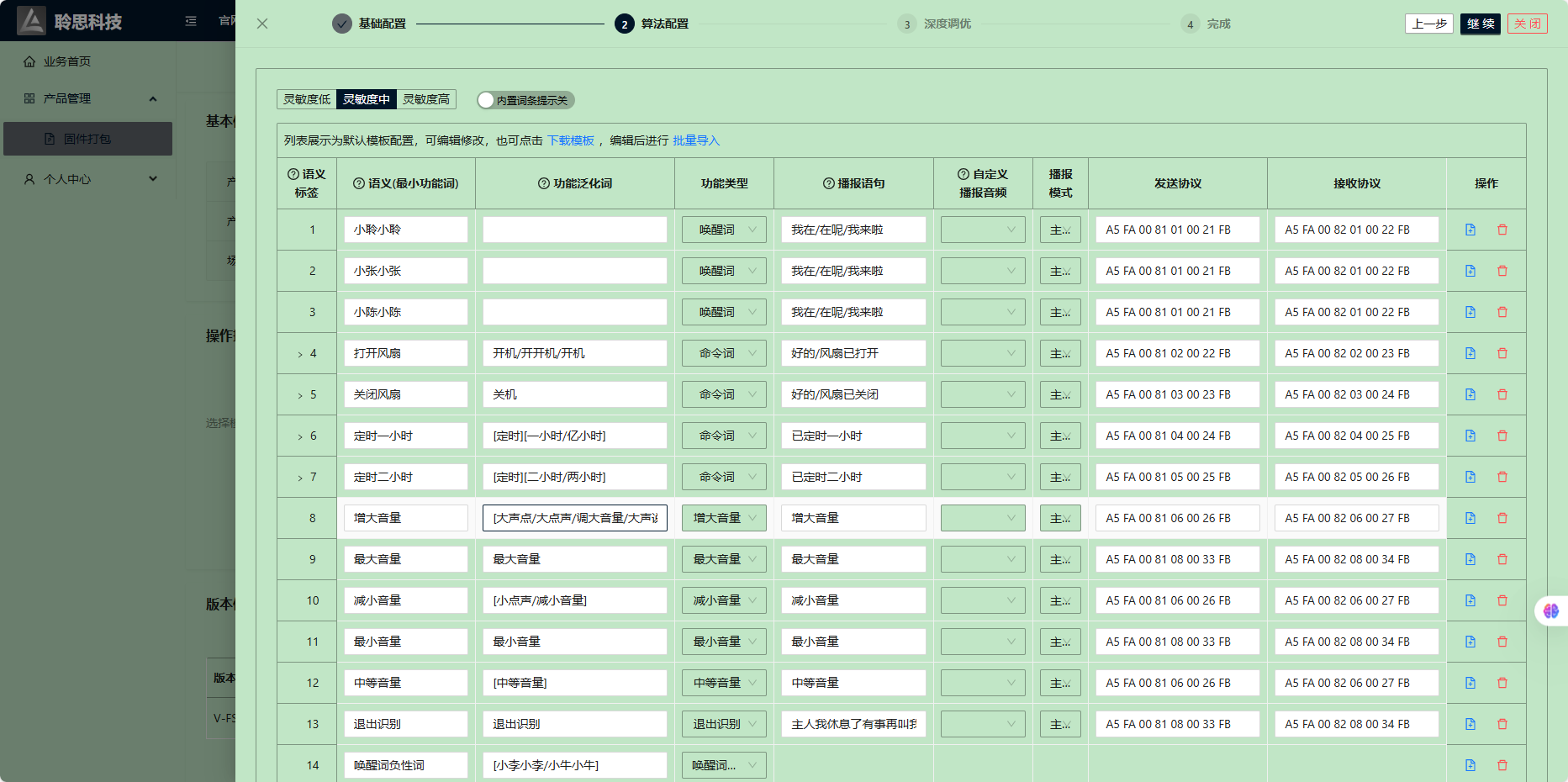Screen dimensions: 1568x782
Task: Expand row 4 打开风扇 with the chevron
Action: point(300,354)
